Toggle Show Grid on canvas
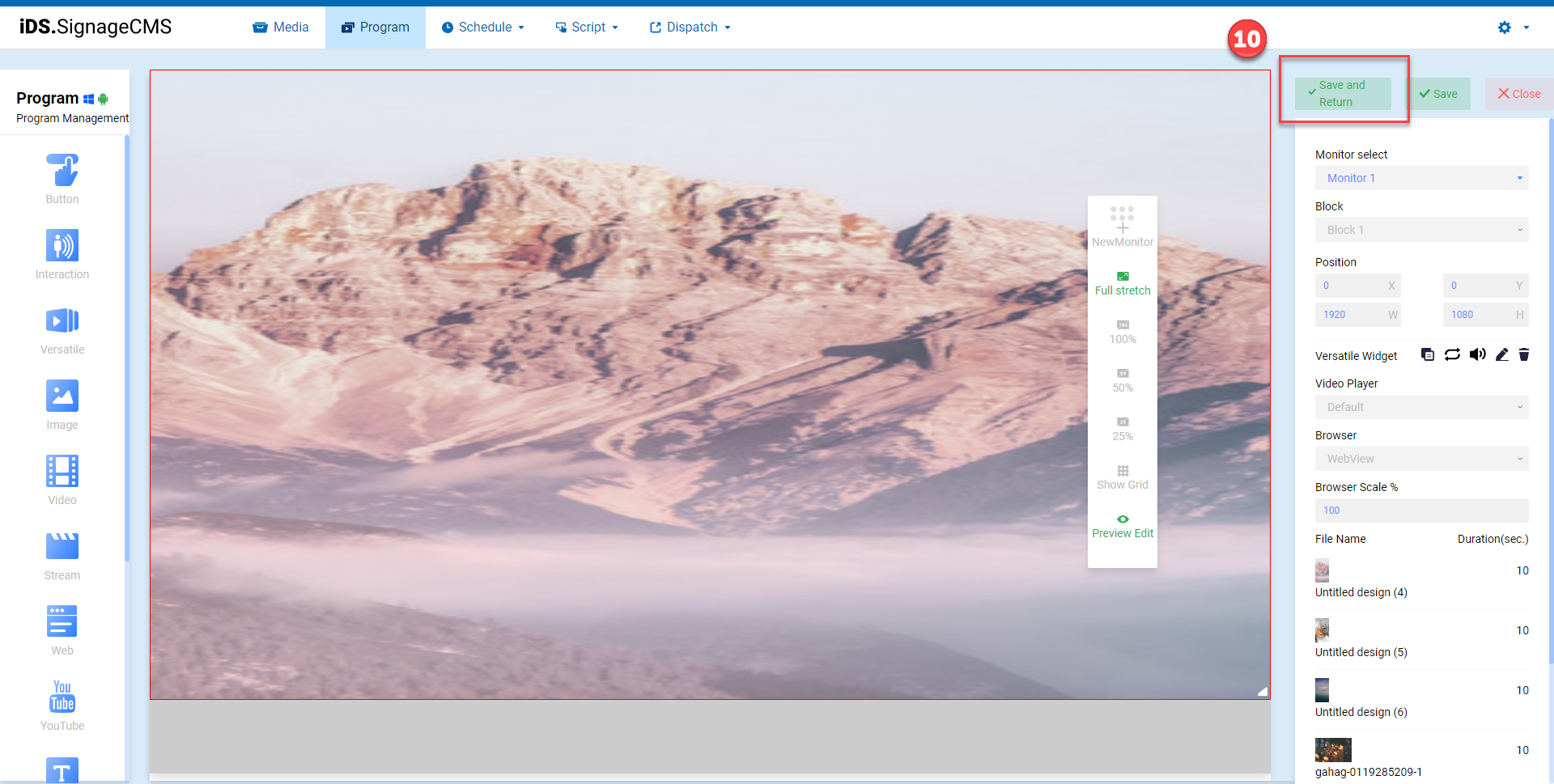This screenshot has width=1554, height=784. pyautogui.click(x=1123, y=478)
